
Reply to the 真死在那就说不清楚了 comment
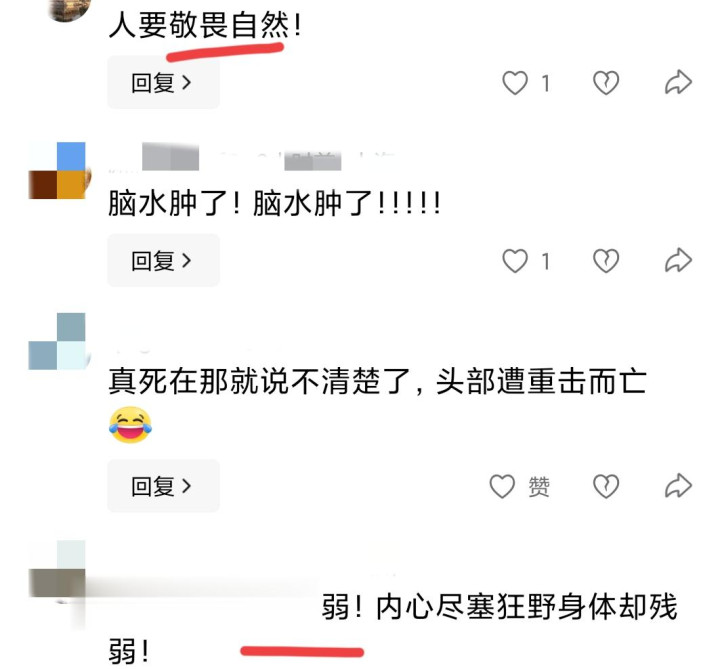coord(163,486)
